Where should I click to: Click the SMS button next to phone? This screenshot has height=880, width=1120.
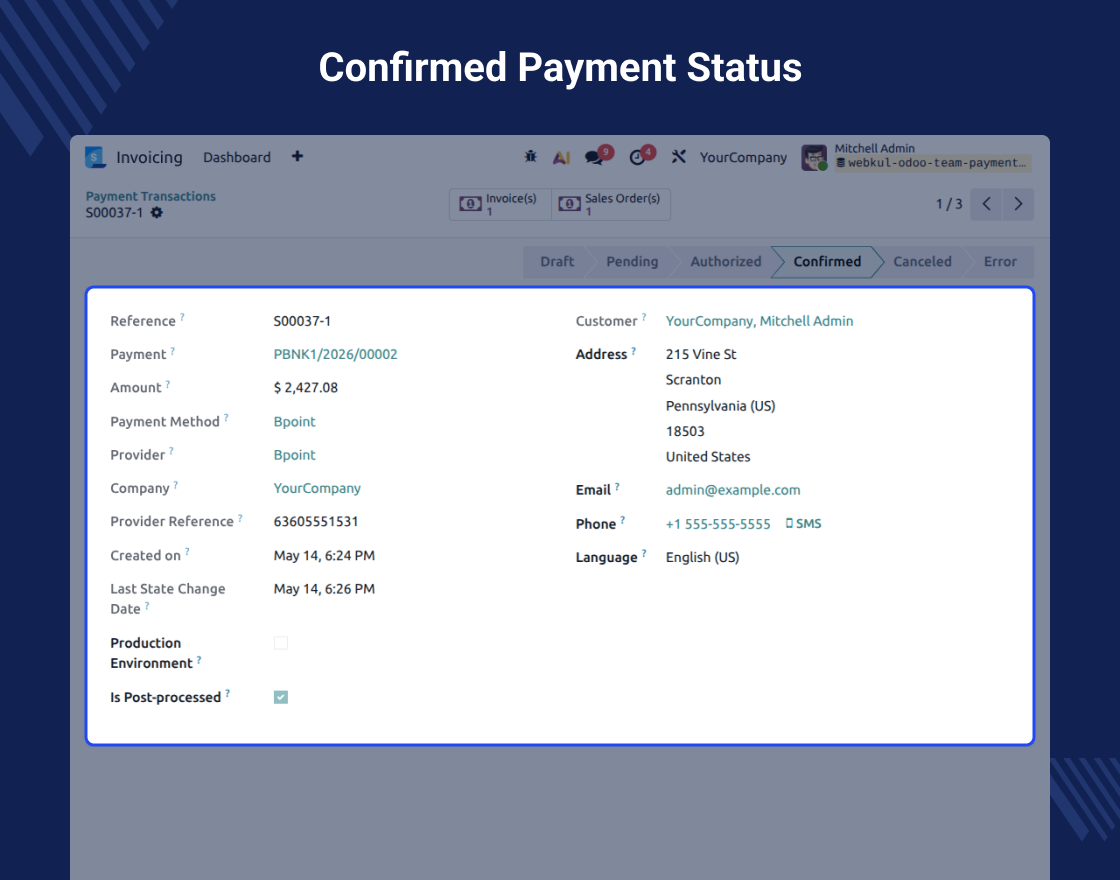pyautogui.click(x=804, y=524)
